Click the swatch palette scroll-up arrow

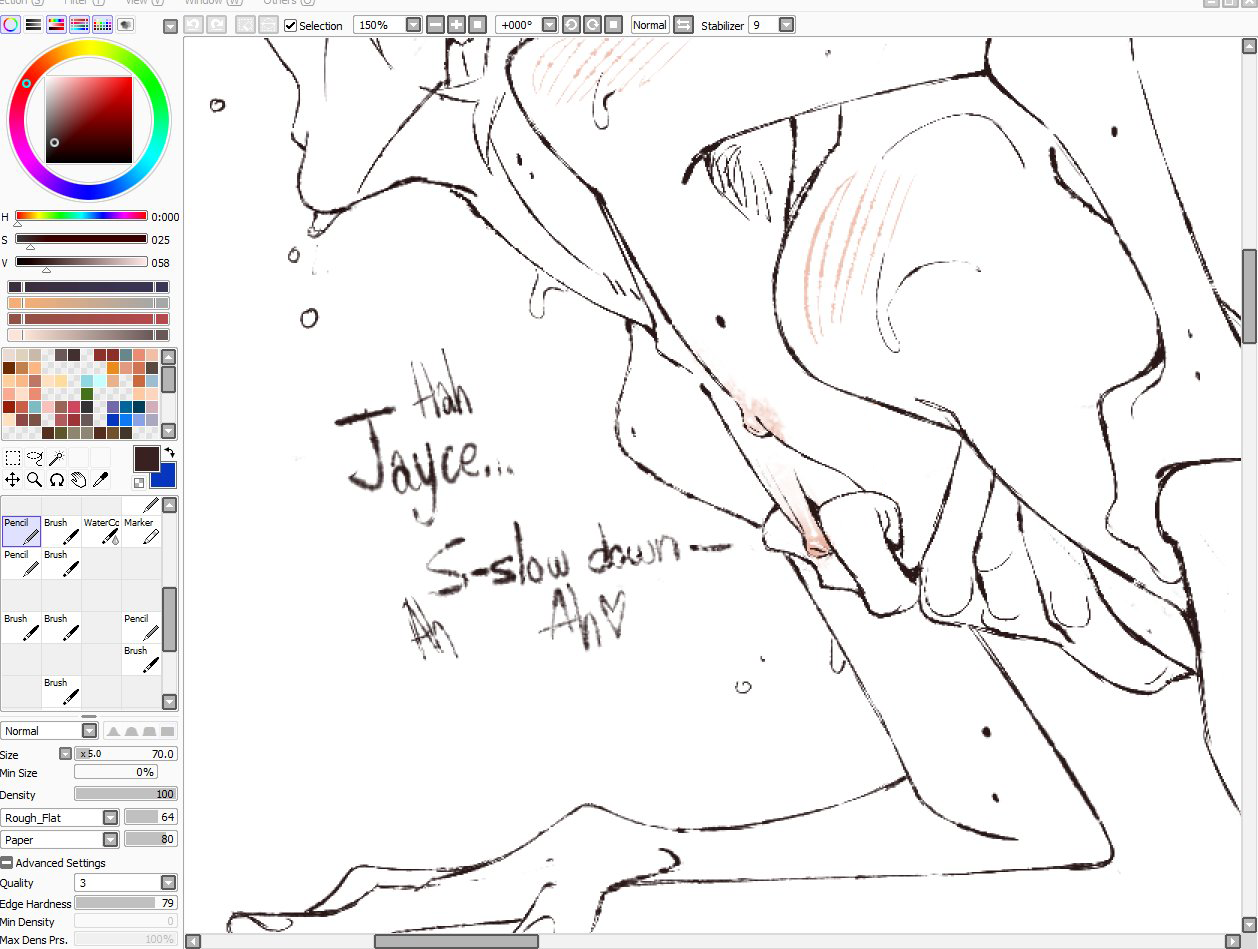click(x=168, y=356)
